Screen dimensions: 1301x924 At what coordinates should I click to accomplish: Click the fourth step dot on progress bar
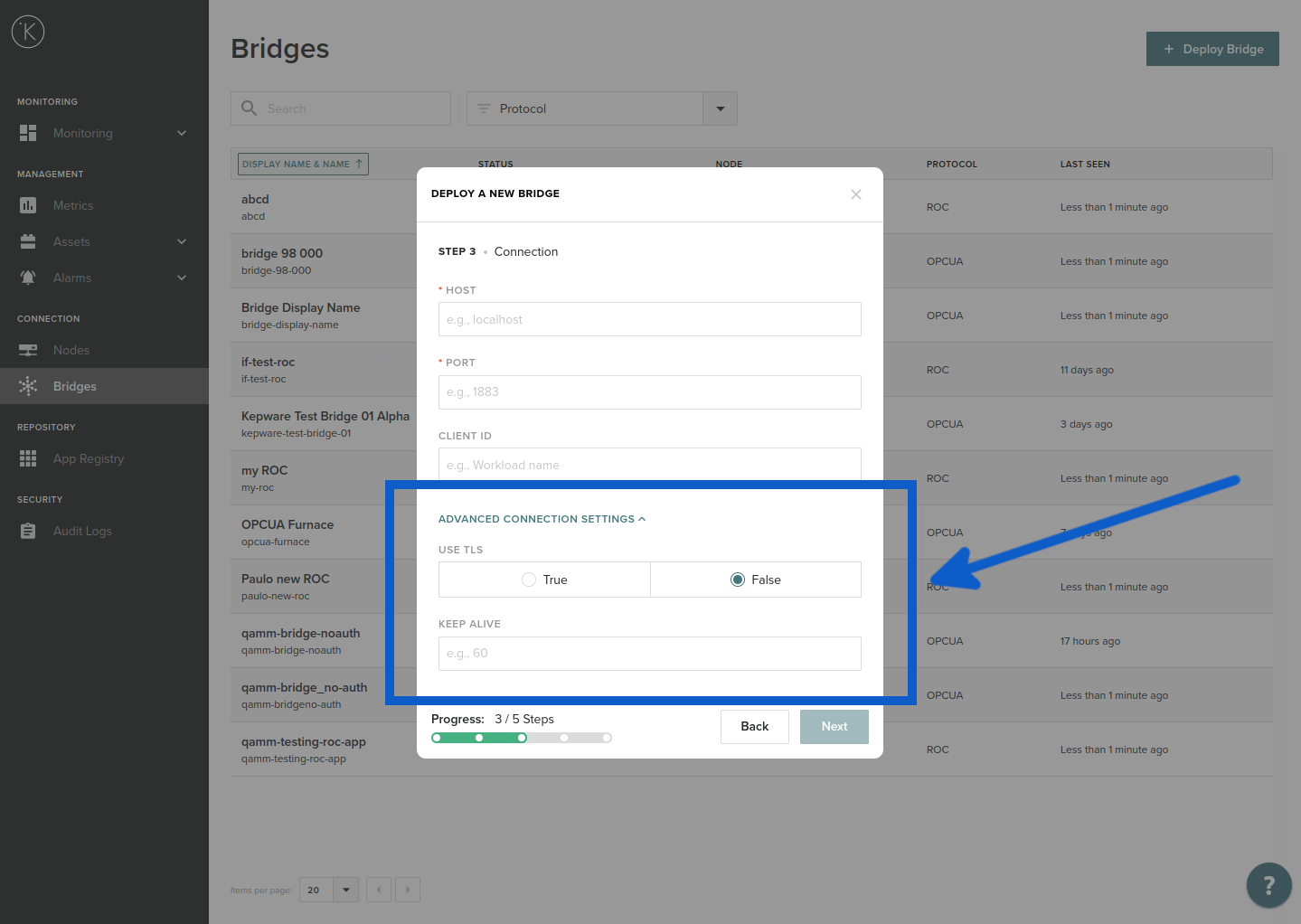click(x=564, y=738)
